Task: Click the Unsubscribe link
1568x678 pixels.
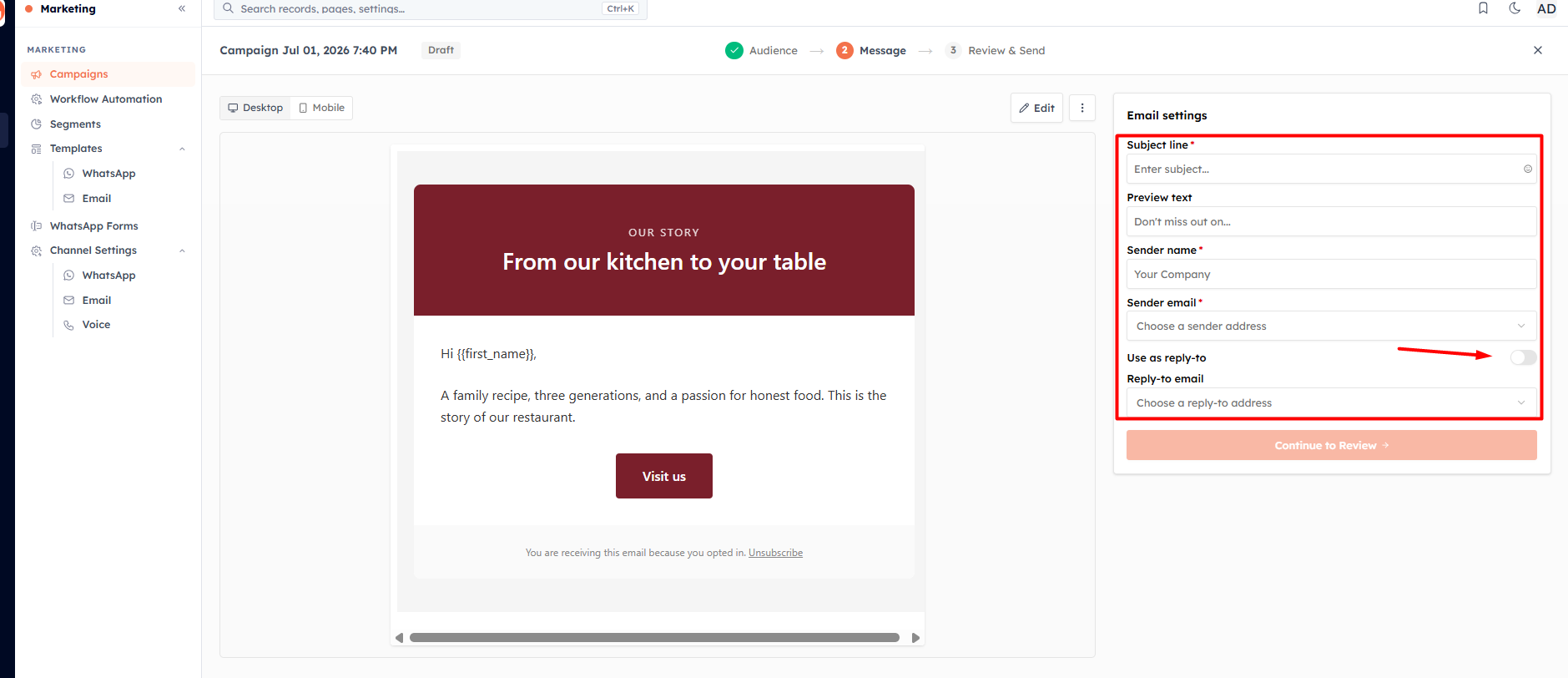Action: coord(775,553)
